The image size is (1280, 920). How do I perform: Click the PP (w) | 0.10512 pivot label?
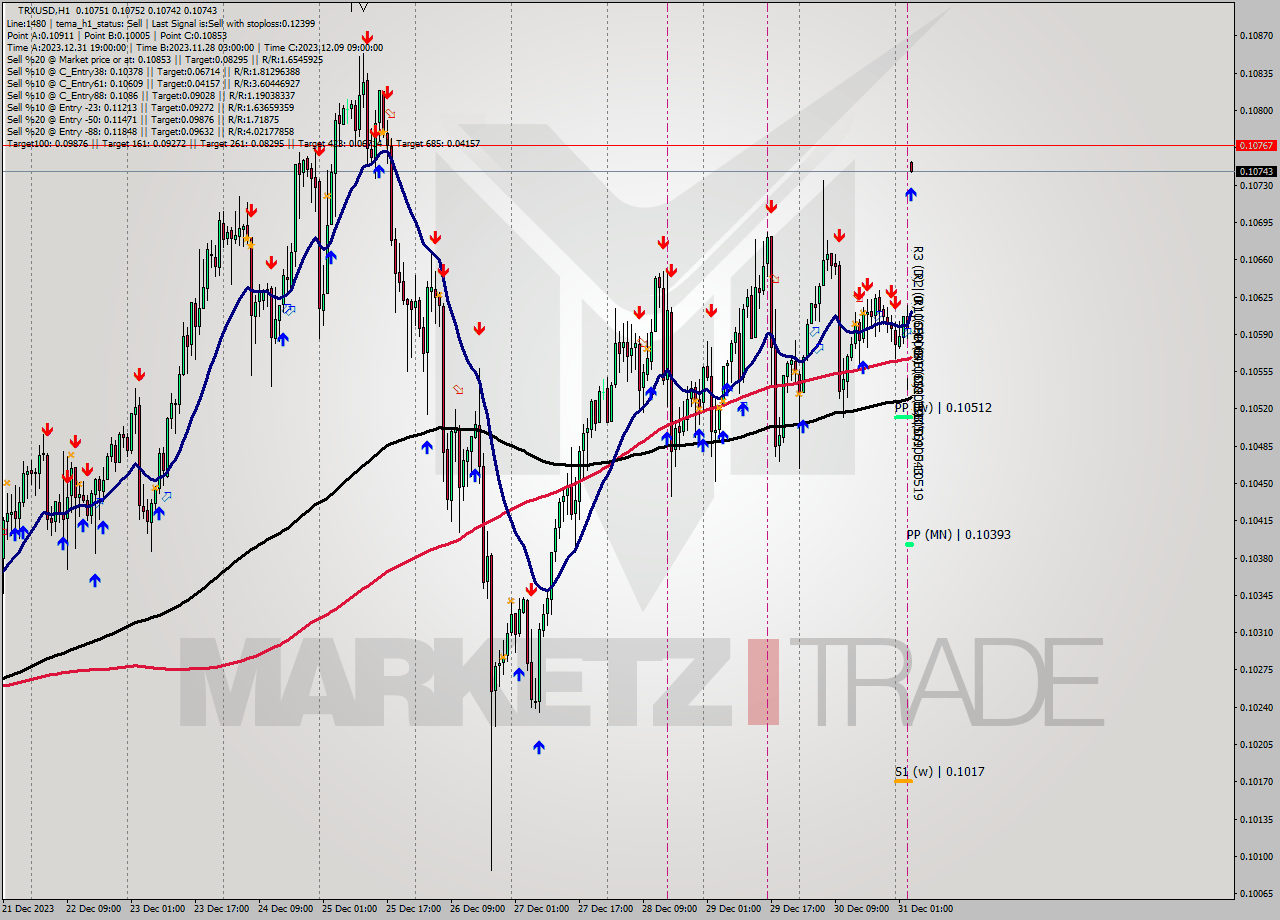point(943,408)
